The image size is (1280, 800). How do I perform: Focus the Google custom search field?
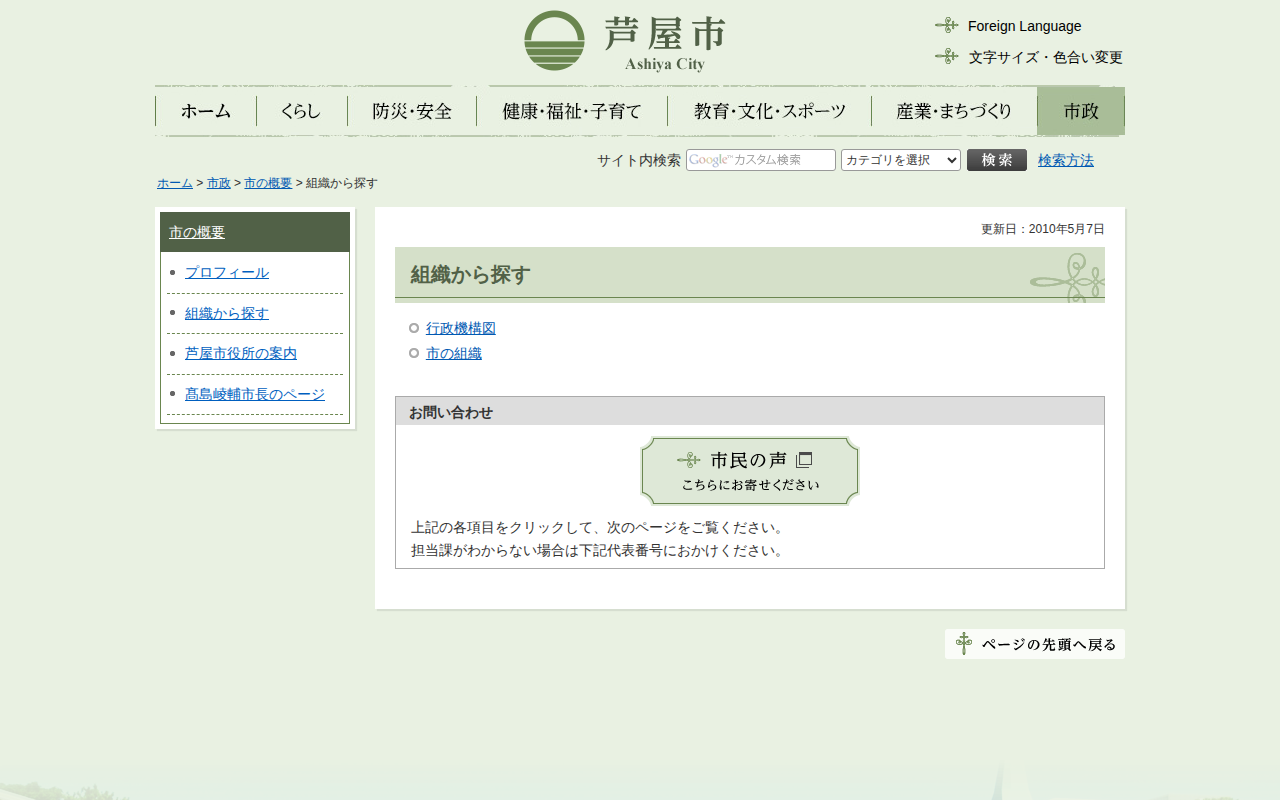pyautogui.click(x=760, y=160)
